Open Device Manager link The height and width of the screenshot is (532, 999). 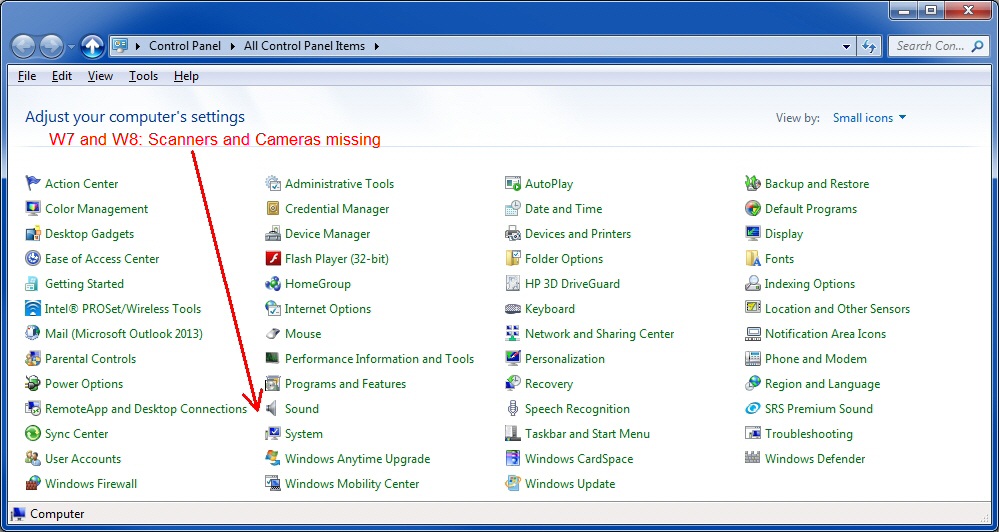(x=327, y=234)
